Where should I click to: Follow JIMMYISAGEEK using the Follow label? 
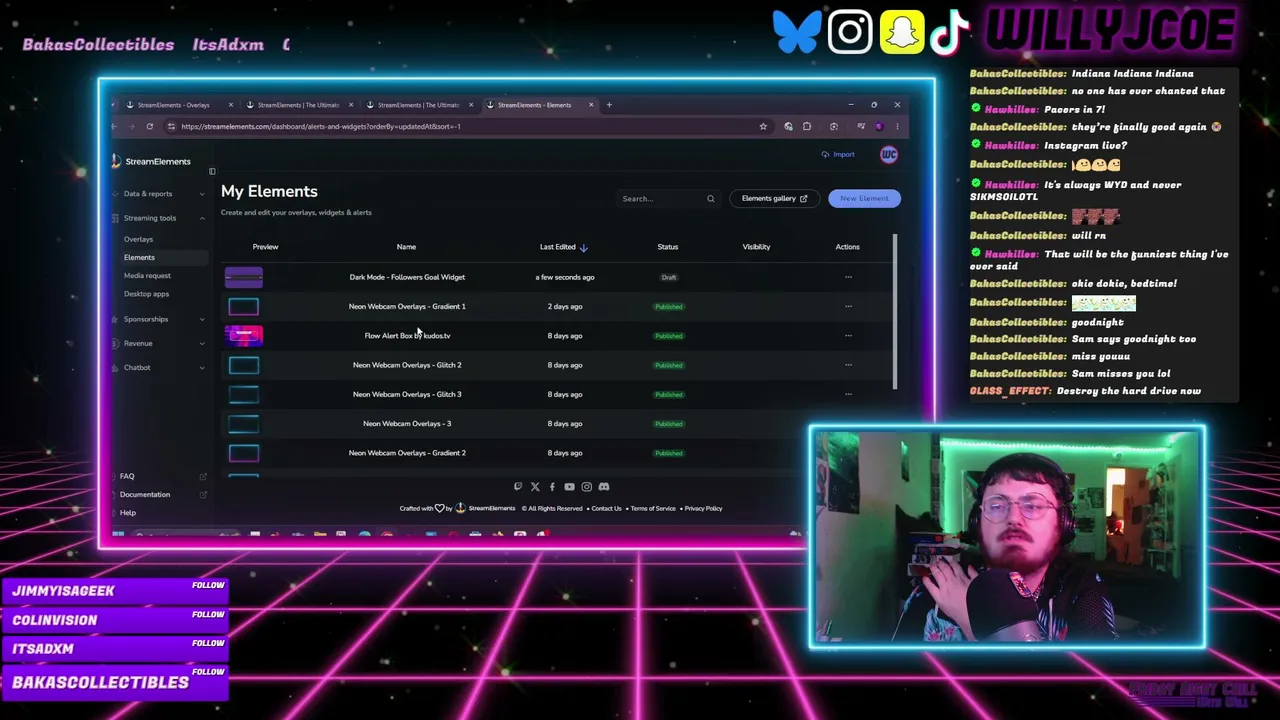point(208,585)
